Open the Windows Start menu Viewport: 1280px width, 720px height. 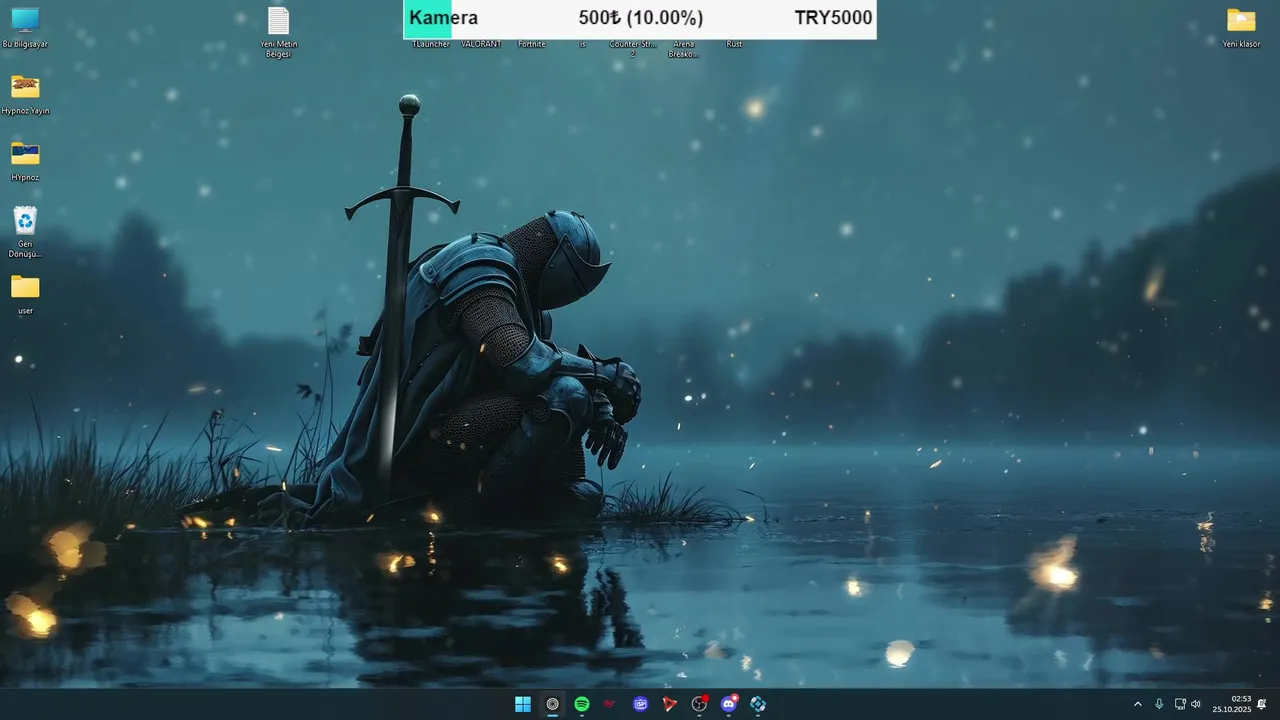[522, 704]
